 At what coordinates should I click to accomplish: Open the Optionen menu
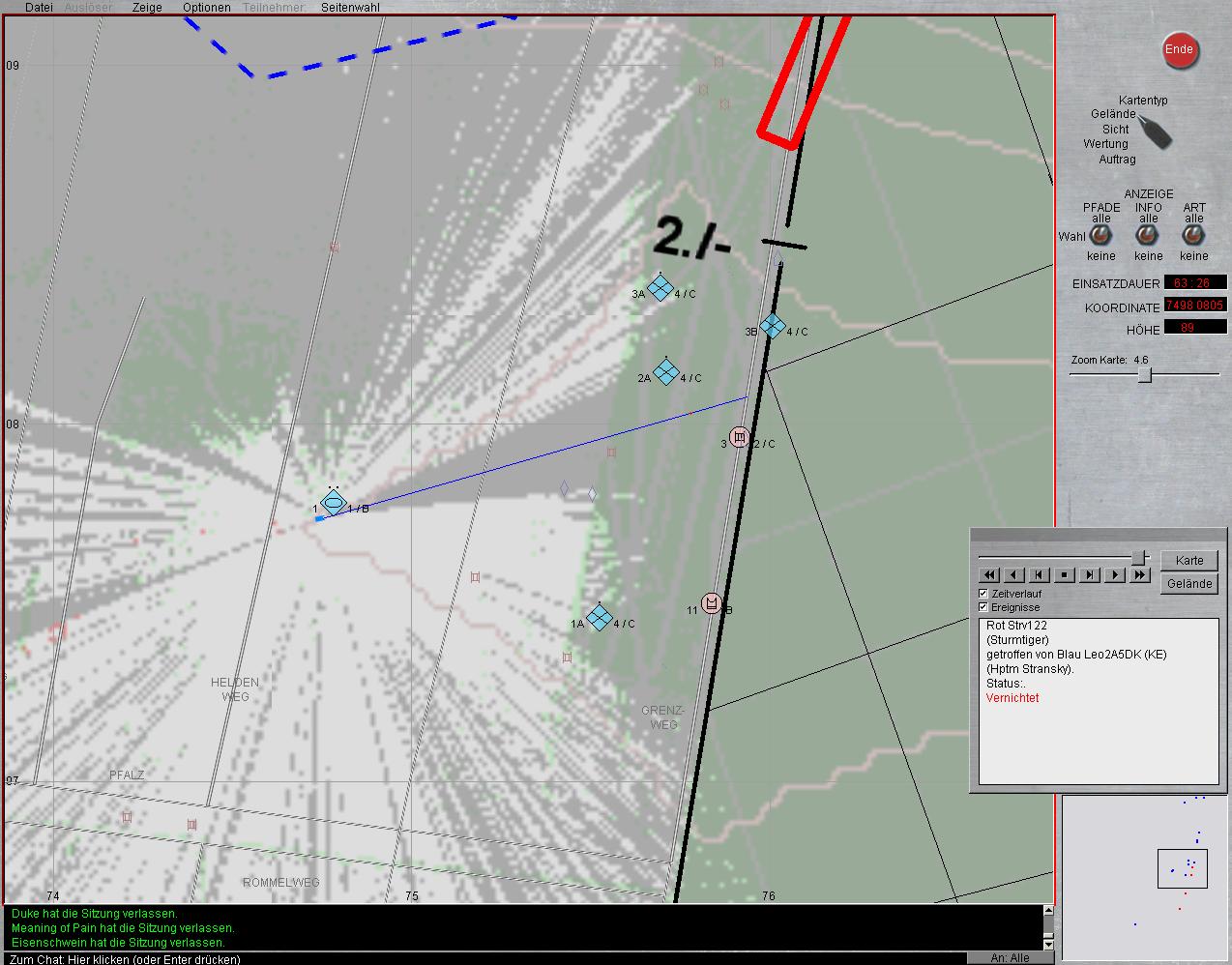click(206, 8)
